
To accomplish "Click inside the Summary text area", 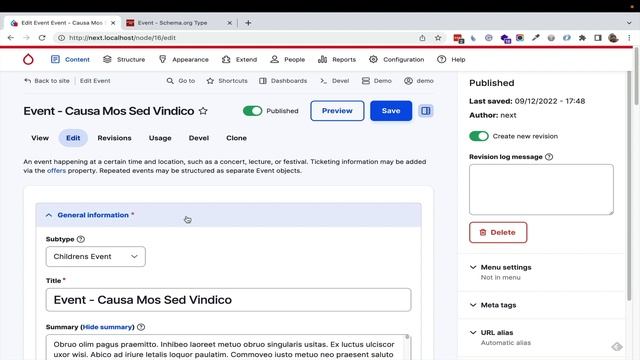I will click(x=229, y=348).
